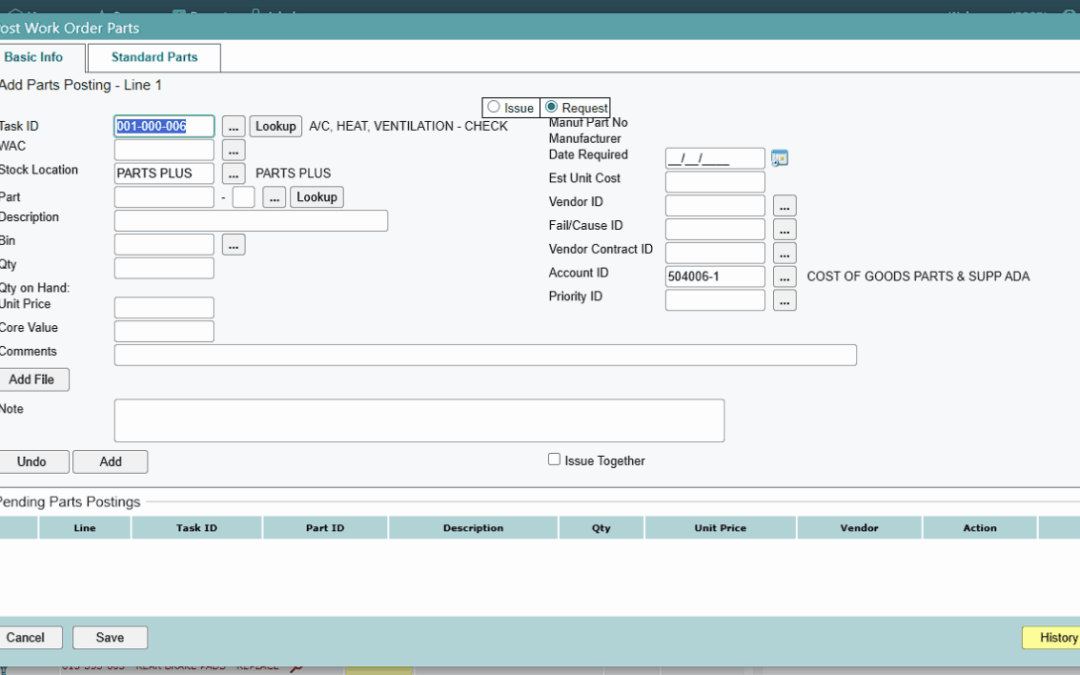
Task: Open the Vendor ID browse ellipsis
Action: coord(785,206)
